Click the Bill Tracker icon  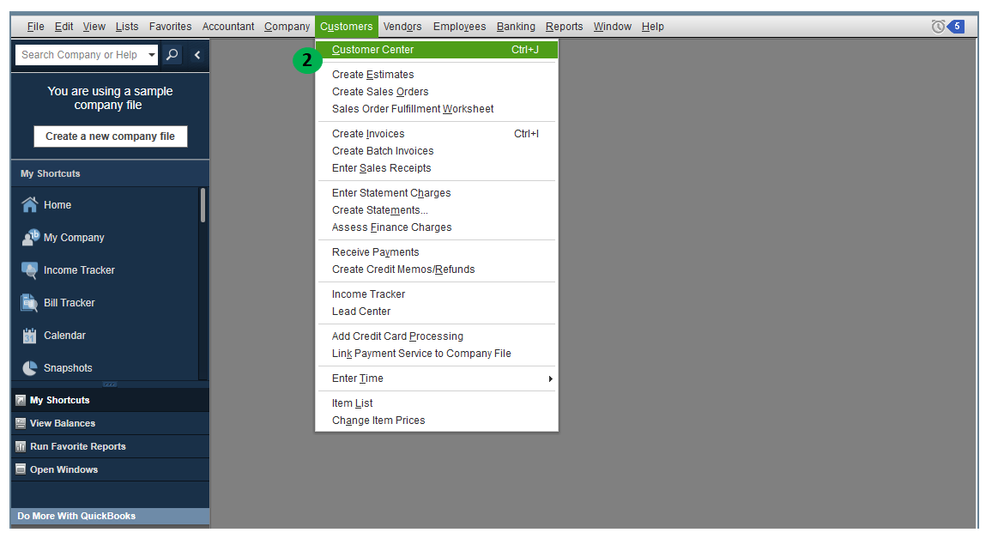29,302
